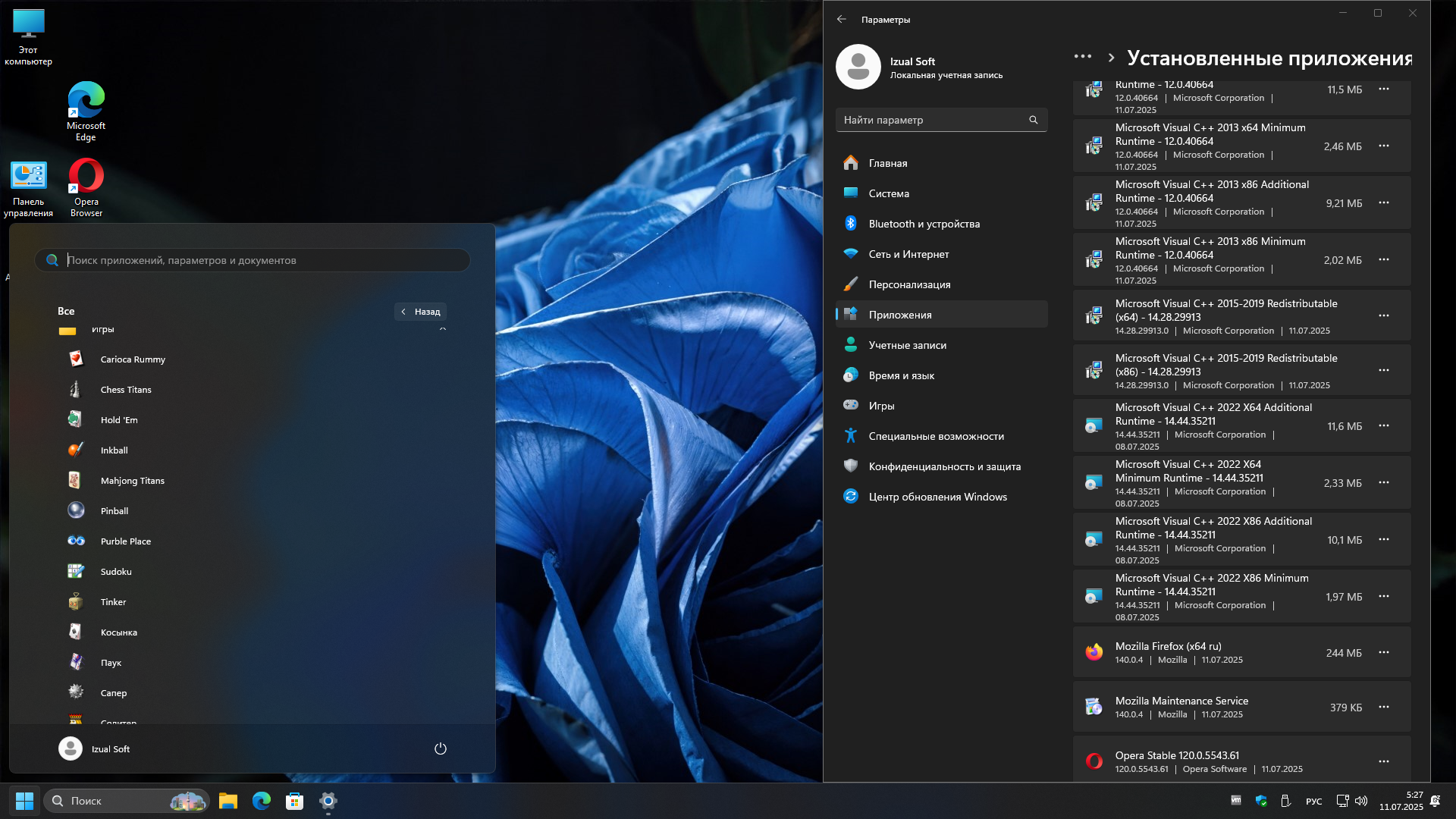Switch the РУС input language indicator
Image resolution: width=1456 pixels, height=819 pixels.
[1314, 802]
